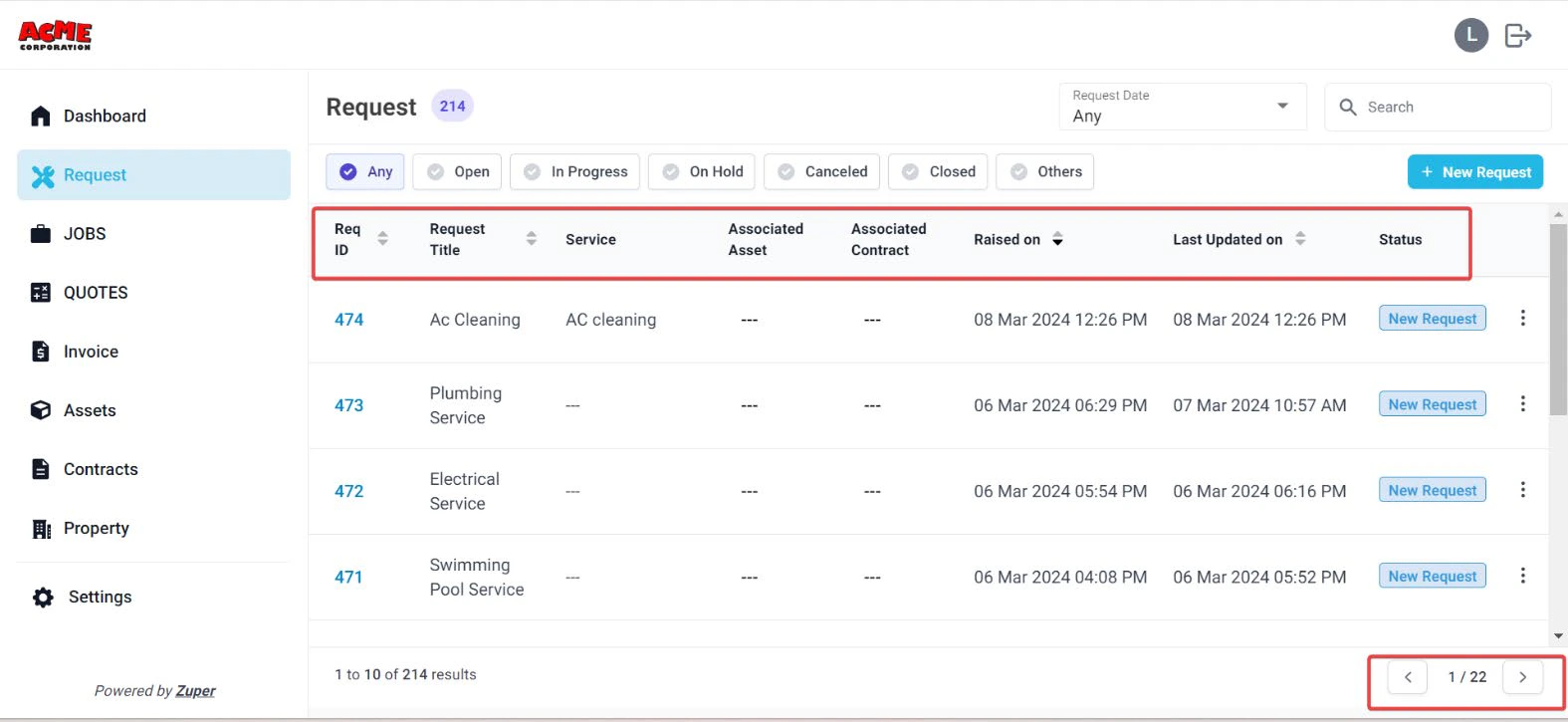Select the Any status filter

coord(365,171)
